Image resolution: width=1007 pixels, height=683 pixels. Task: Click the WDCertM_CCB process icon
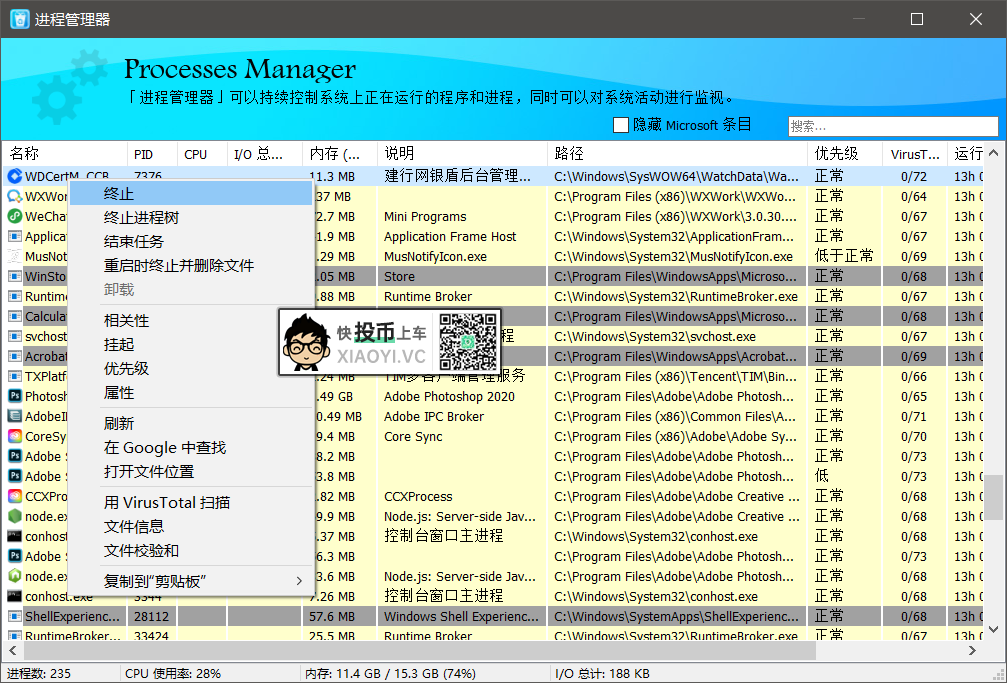14,176
